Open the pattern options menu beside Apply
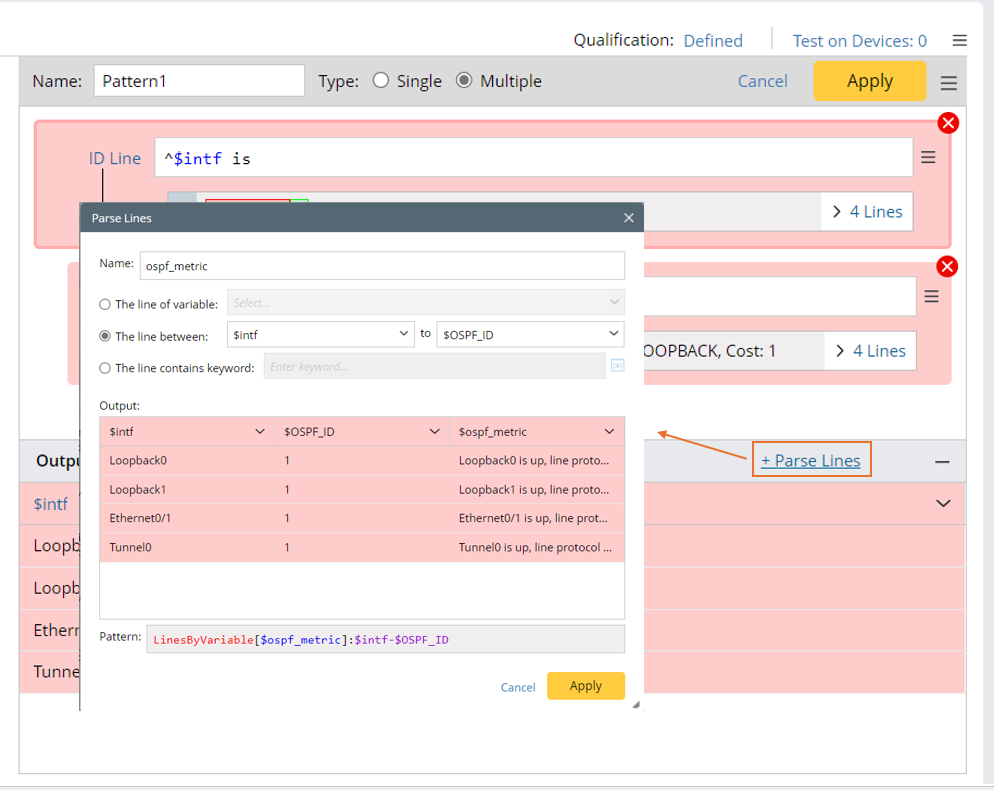Viewport: 994px width, 790px height. point(948,83)
